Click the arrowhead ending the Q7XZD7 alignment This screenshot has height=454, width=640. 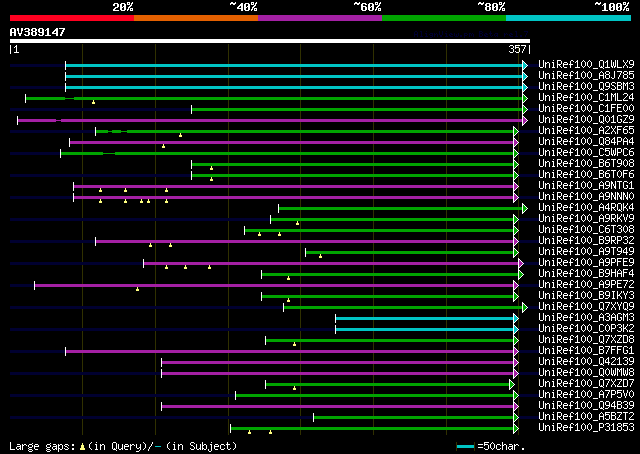click(x=512, y=385)
